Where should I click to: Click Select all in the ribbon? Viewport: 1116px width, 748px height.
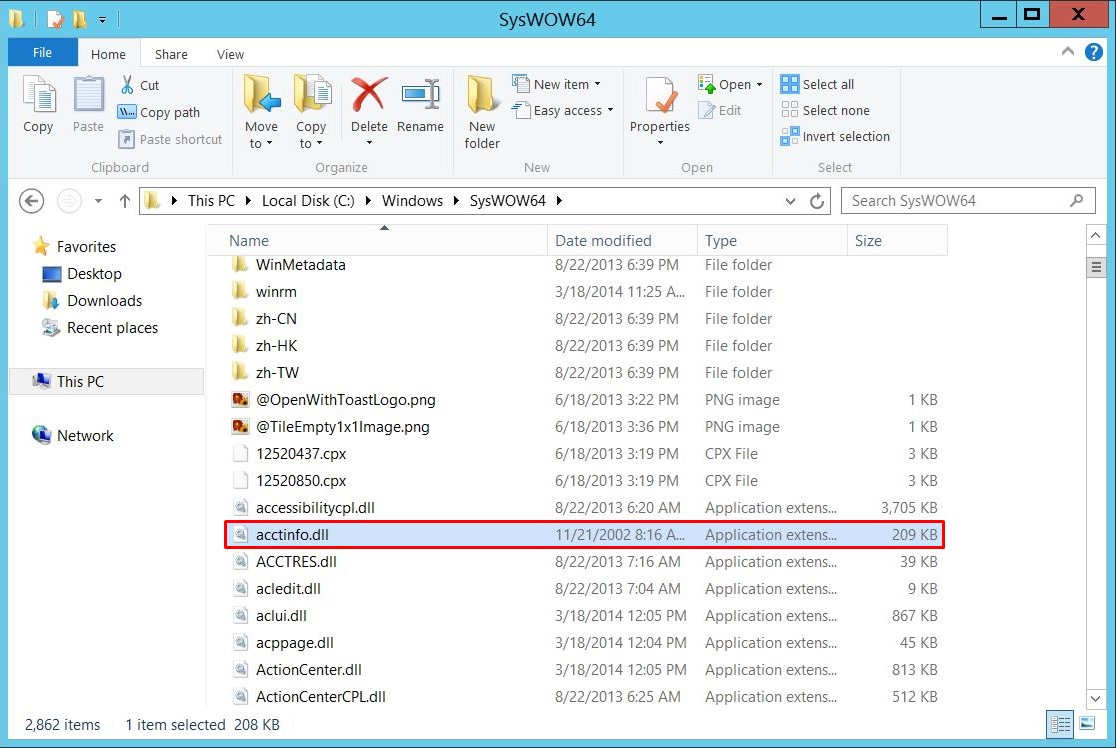click(817, 84)
